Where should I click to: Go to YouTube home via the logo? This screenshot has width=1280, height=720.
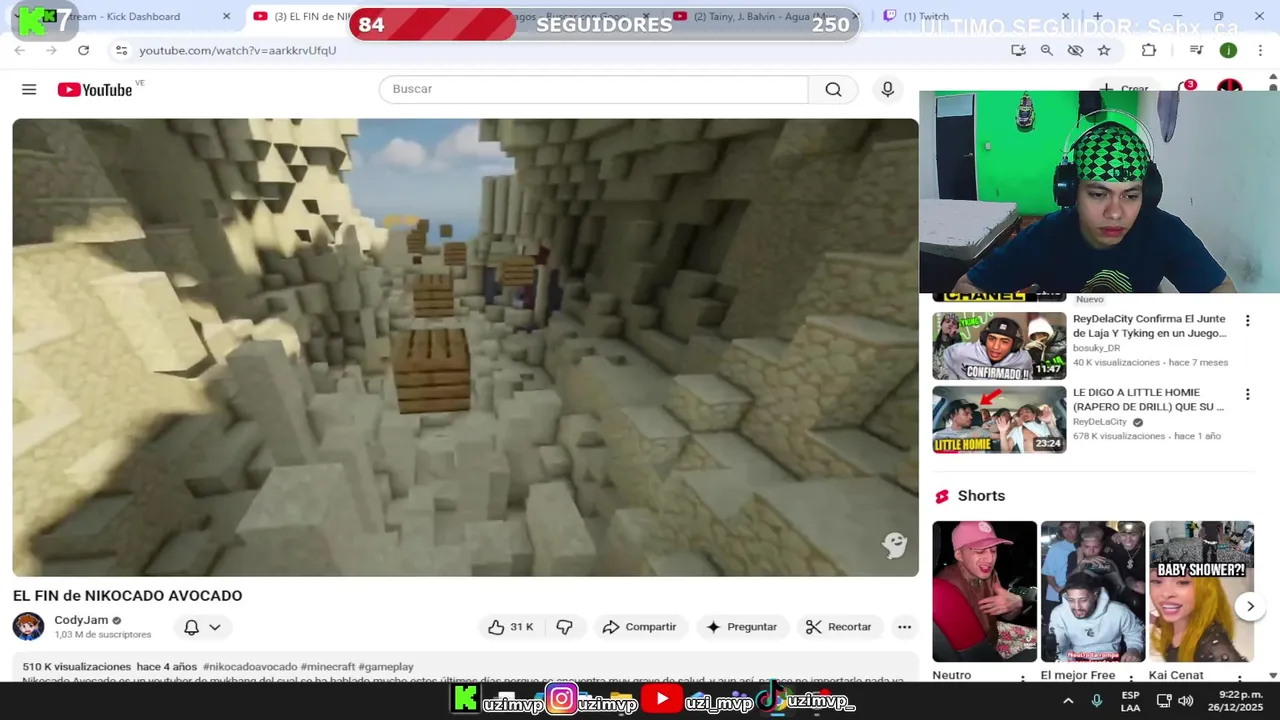(94, 90)
